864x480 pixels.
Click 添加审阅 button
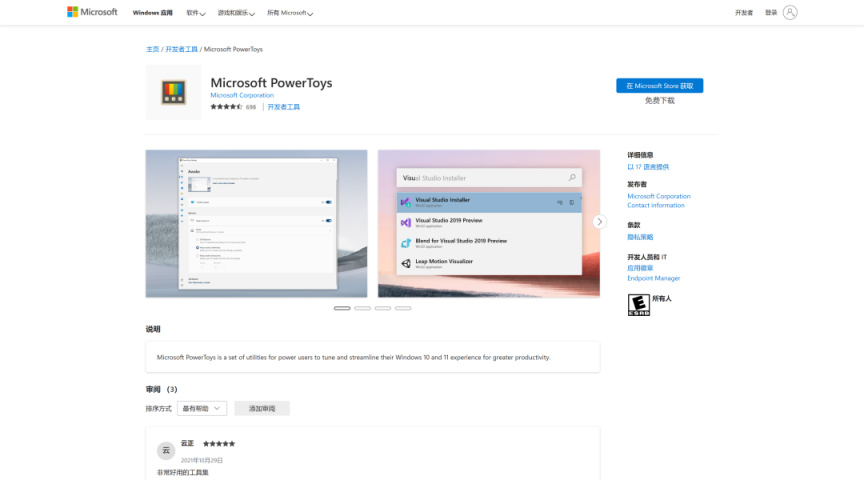pyautogui.click(x=262, y=408)
